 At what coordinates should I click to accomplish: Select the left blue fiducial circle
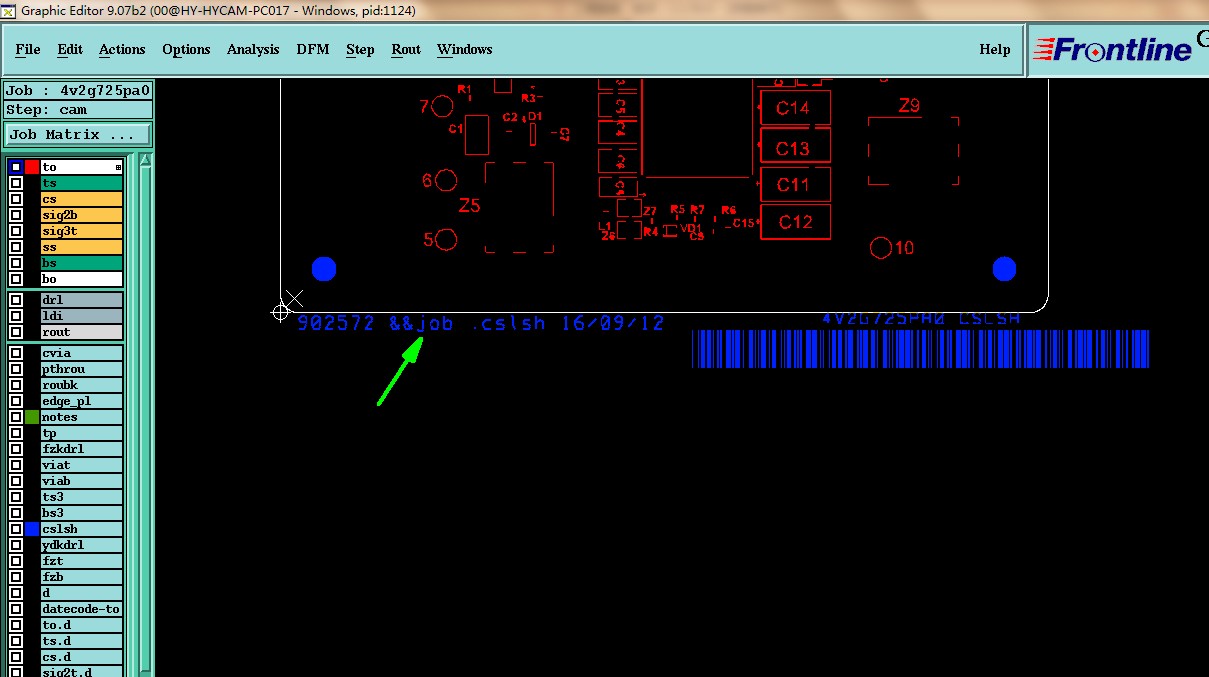[324, 268]
